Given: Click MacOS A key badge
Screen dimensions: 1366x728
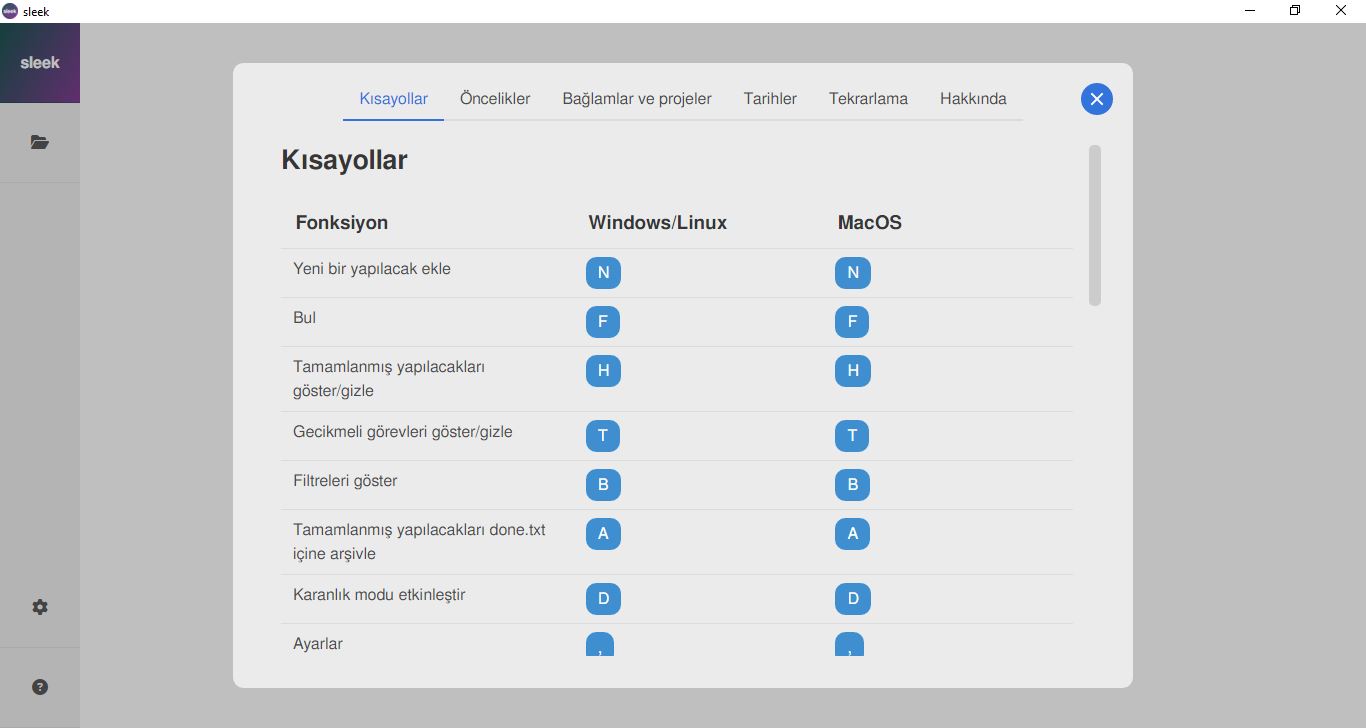Looking at the screenshot, I should point(853,534).
